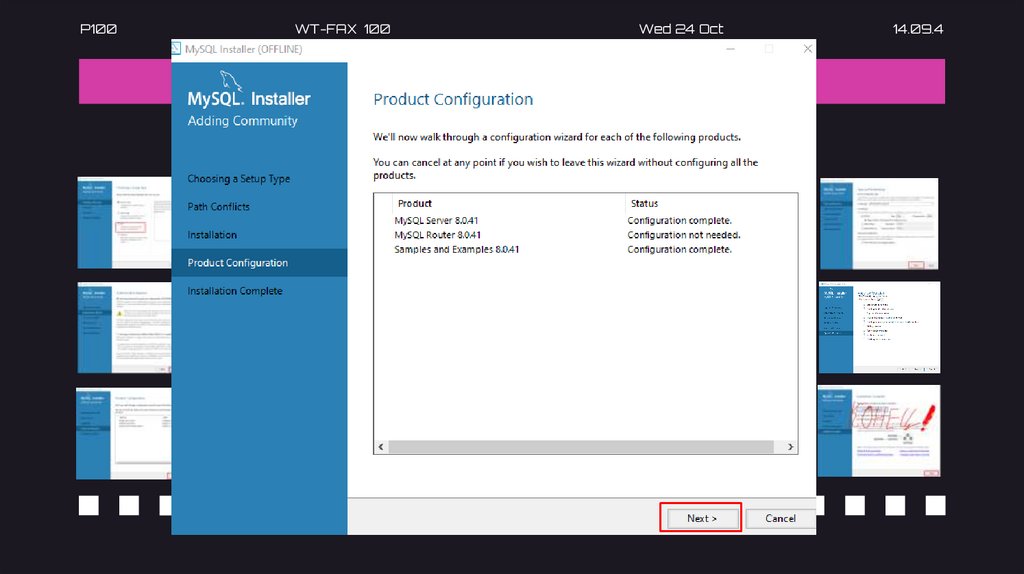Image resolution: width=1024 pixels, height=574 pixels.
Task: Minimize the MySQL Installer window
Action: [731, 49]
